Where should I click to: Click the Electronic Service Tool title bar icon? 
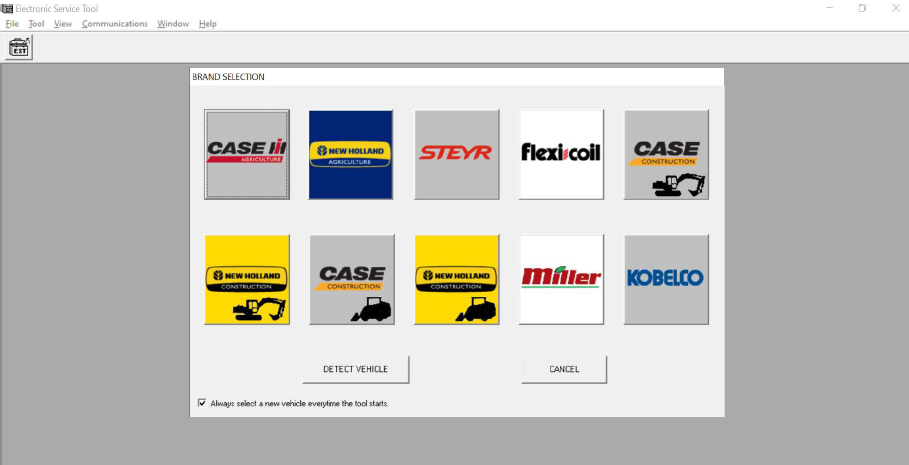pyautogui.click(x=7, y=8)
